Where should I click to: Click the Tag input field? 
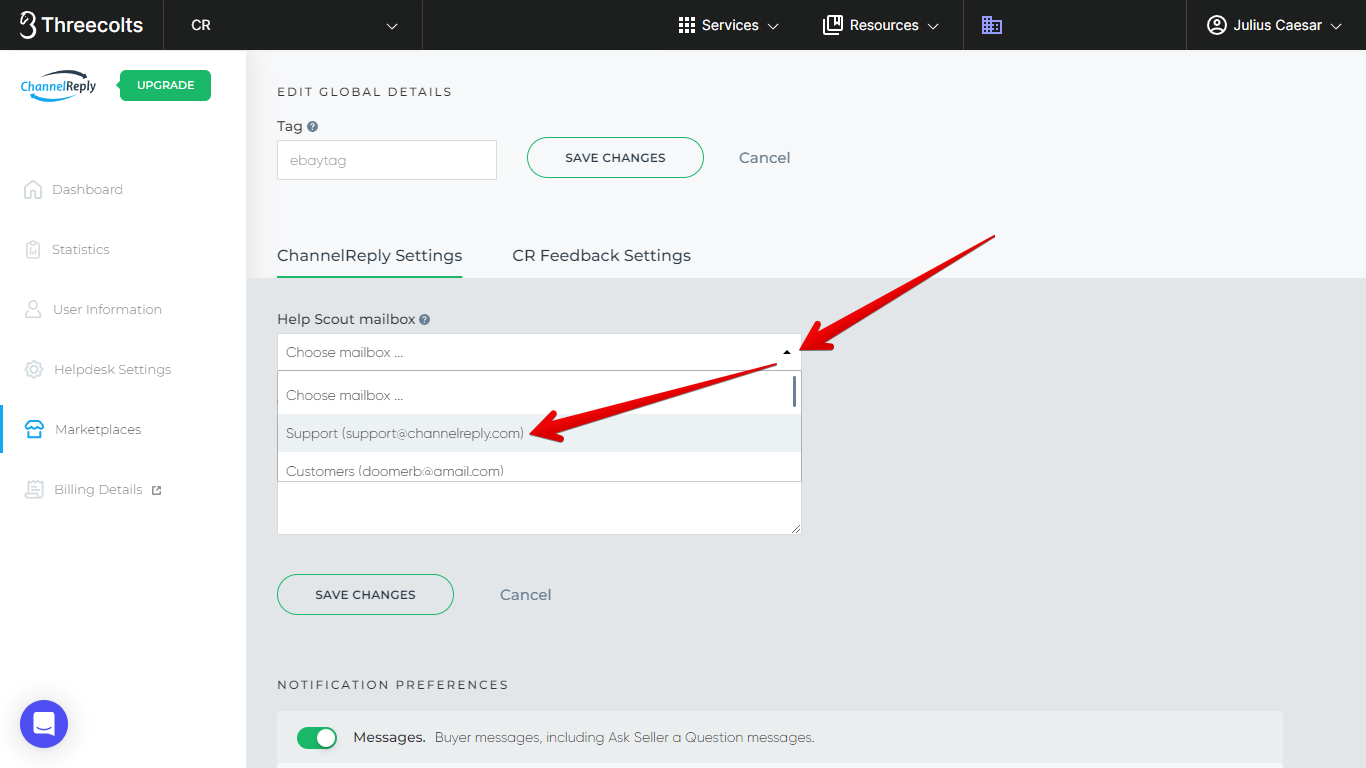click(387, 160)
